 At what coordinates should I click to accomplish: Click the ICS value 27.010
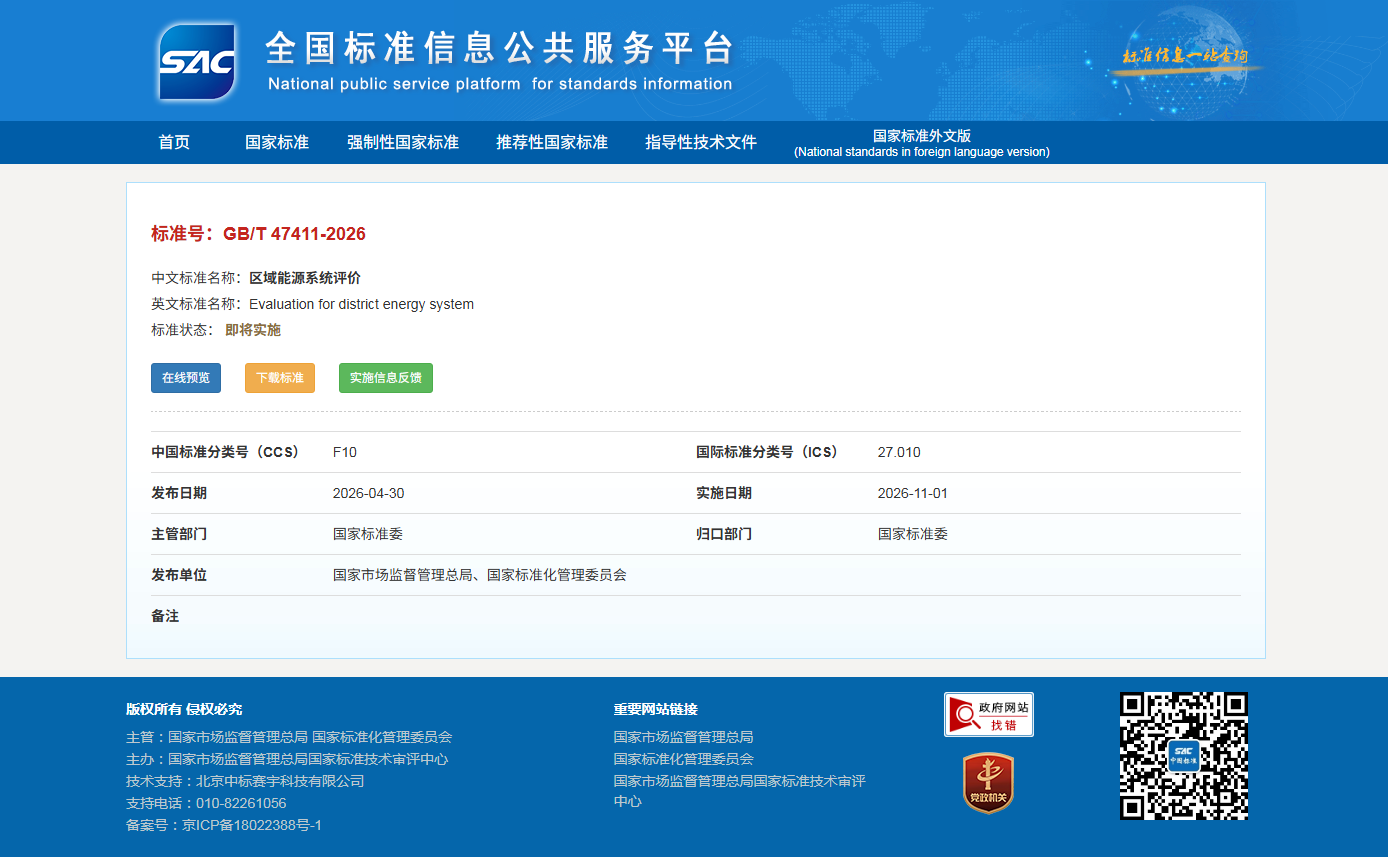click(x=899, y=452)
